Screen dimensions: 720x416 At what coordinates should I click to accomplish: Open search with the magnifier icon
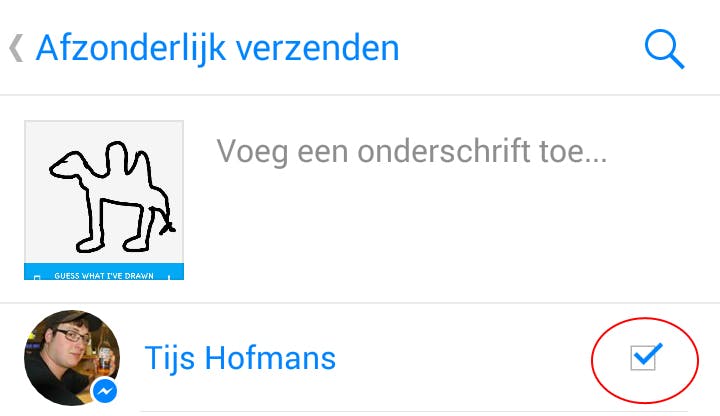(x=664, y=49)
